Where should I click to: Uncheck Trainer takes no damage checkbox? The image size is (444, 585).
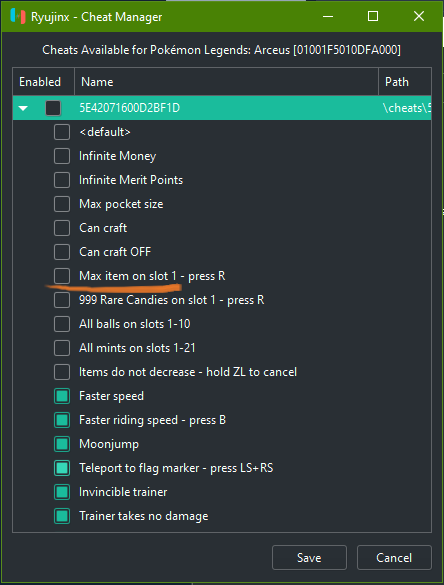coord(62,516)
